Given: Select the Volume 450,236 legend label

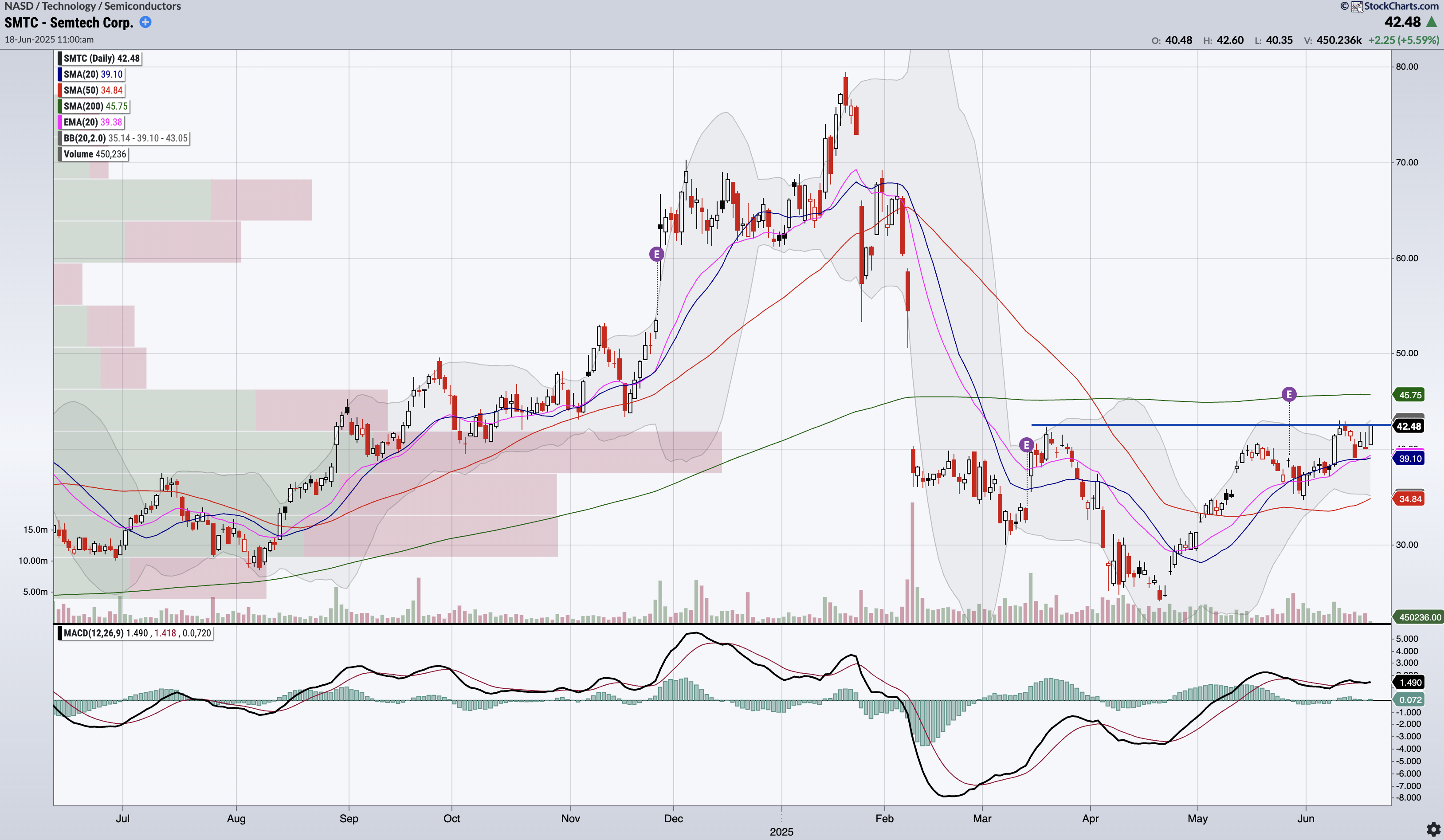Looking at the screenshot, I should [x=93, y=155].
